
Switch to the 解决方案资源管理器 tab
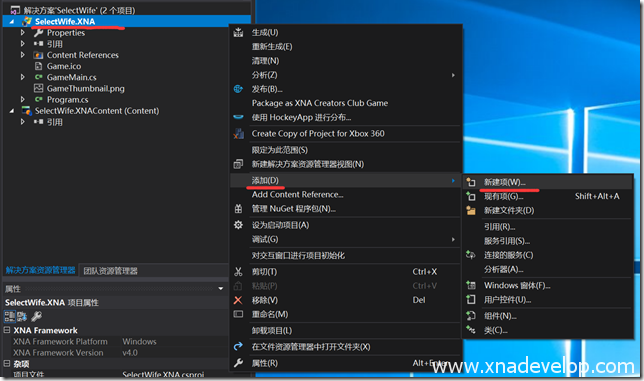point(40,270)
